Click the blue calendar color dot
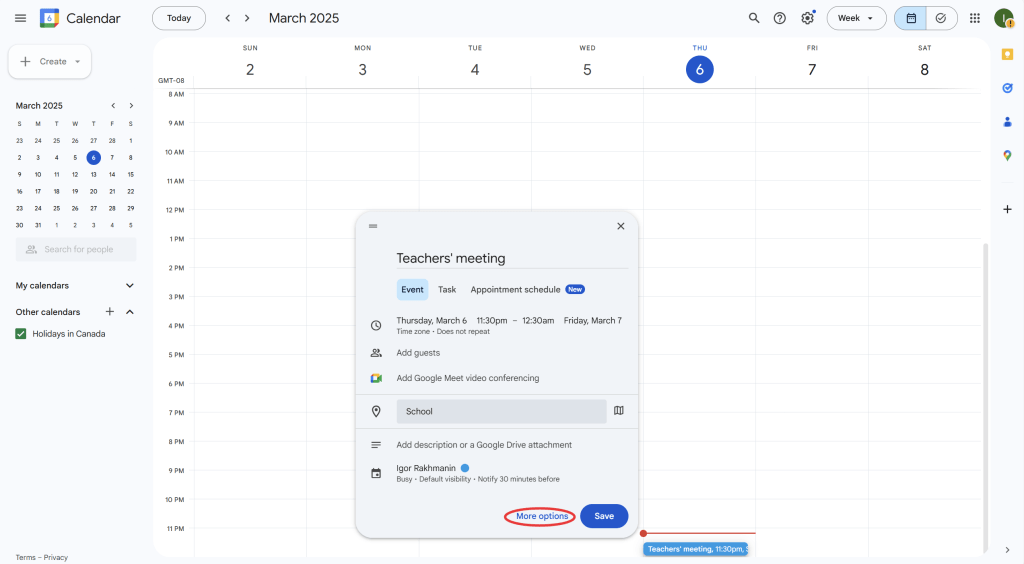Screen dimensions: 1024x564 tap(465, 467)
